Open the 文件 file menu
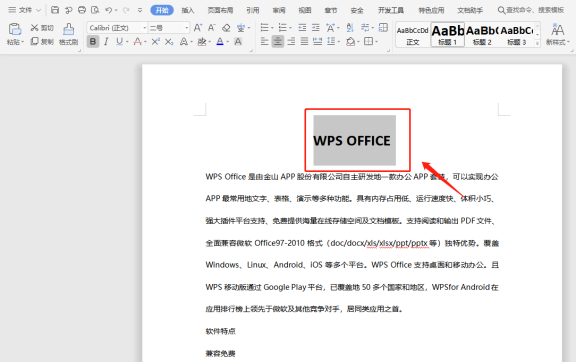The width and height of the screenshot is (576, 363). 25,10
